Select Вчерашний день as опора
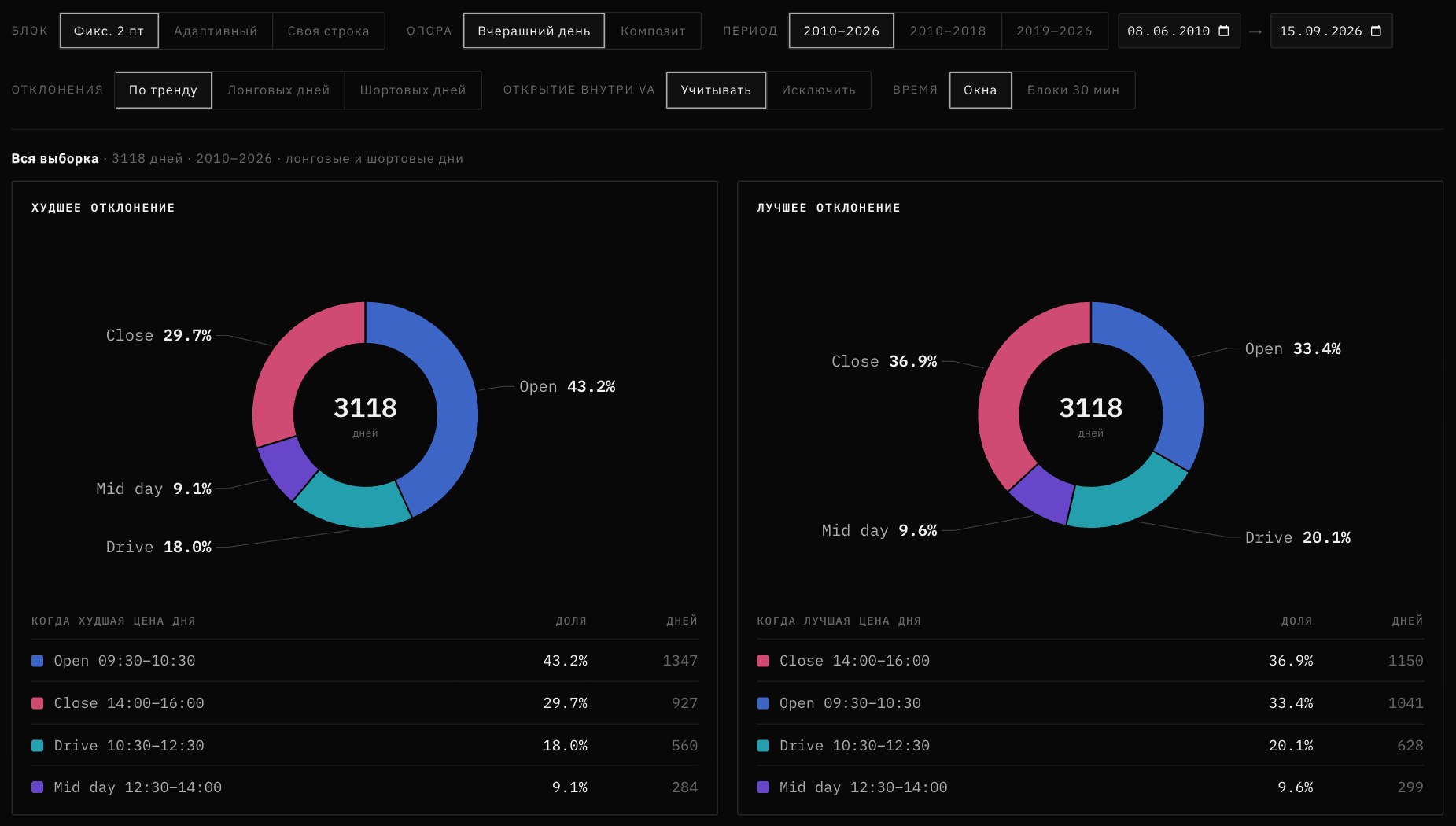Image resolution: width=1456 pixels, height=826 pixels. pyautogui.click(x=534, y=31)
